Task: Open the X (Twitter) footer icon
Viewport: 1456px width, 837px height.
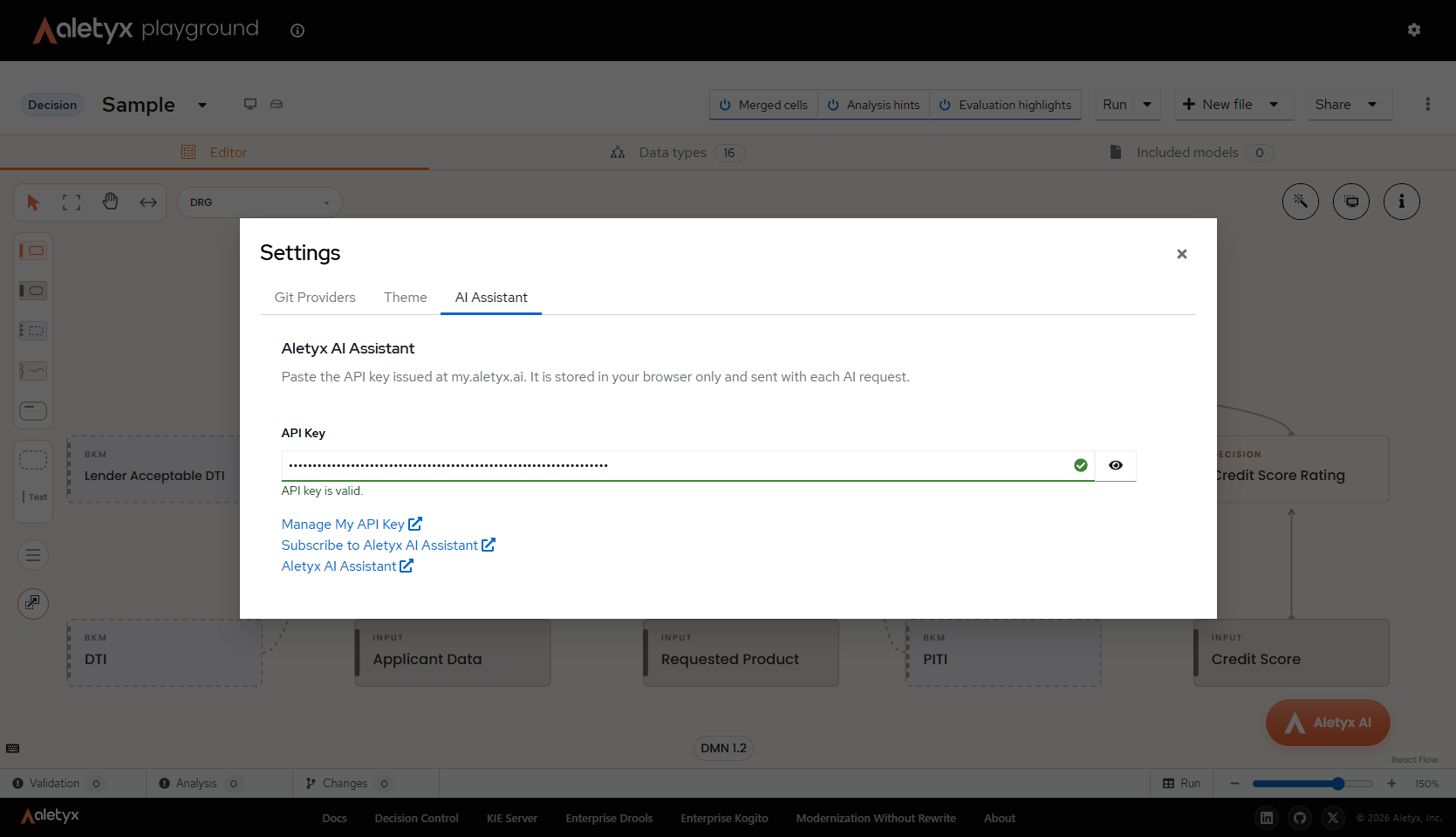Action: (1333, 818)
